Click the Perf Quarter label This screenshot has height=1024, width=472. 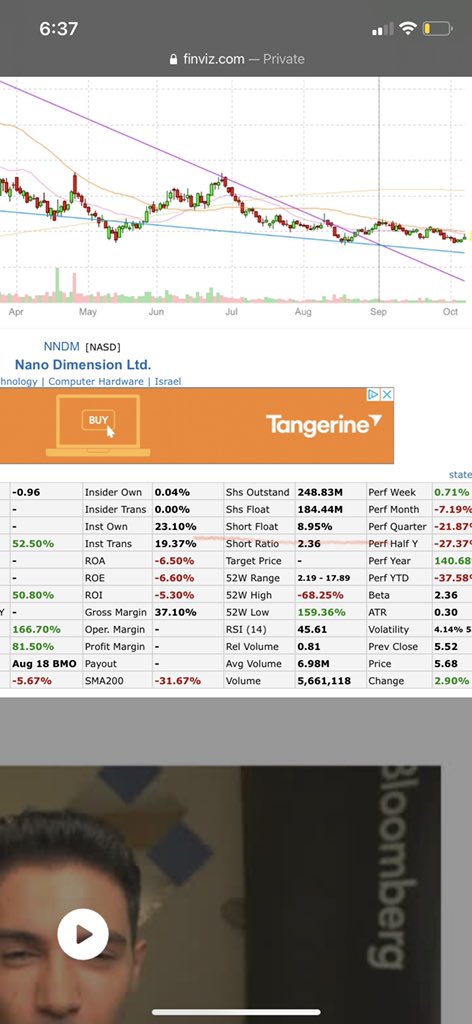(x=397, y=526)
